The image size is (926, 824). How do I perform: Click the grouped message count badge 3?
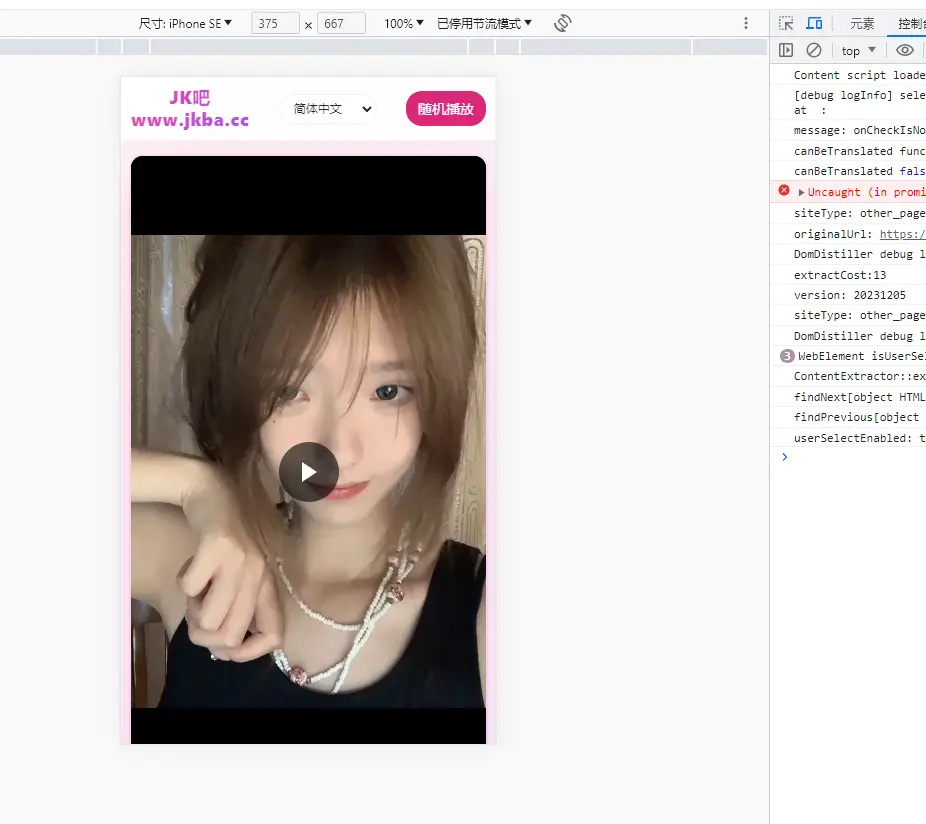pos(787,356)
